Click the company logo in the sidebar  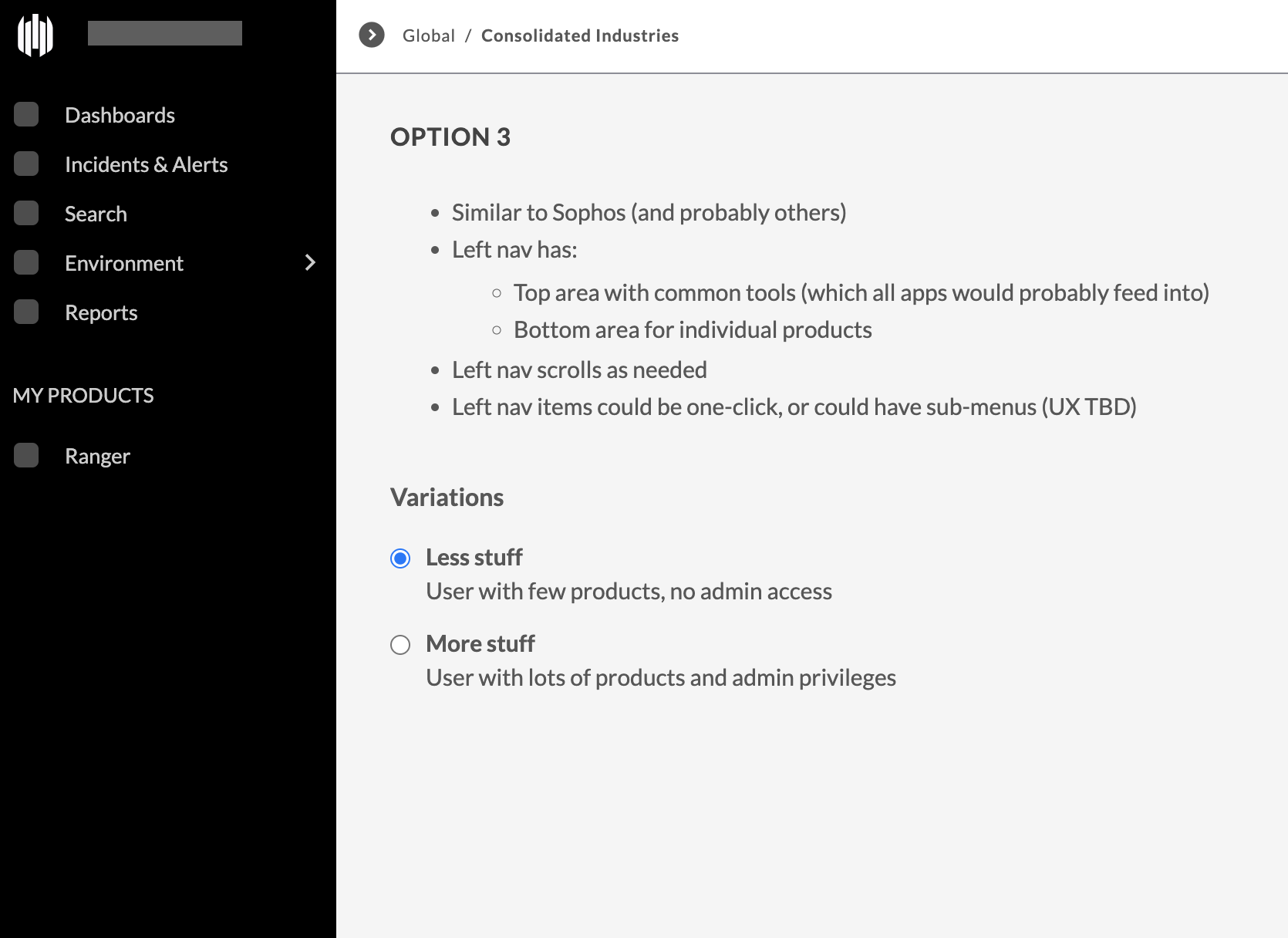[x=36, y=34]
